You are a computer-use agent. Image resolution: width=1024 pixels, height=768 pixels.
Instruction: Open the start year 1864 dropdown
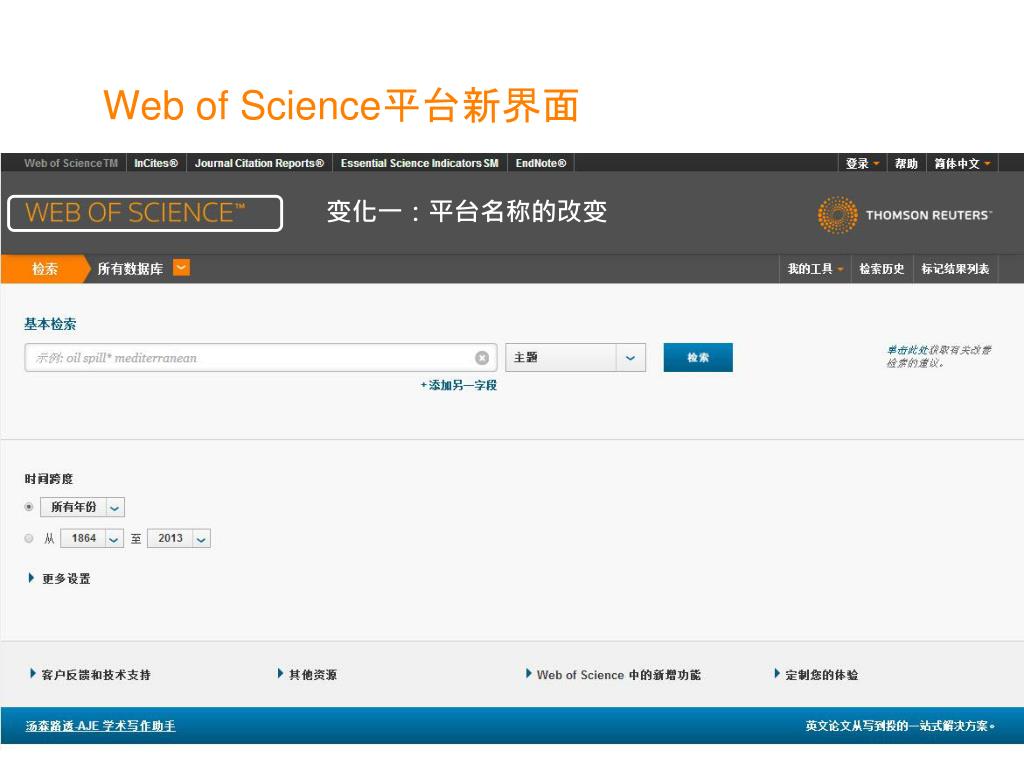pyautogui.click(x=91, y=538)
